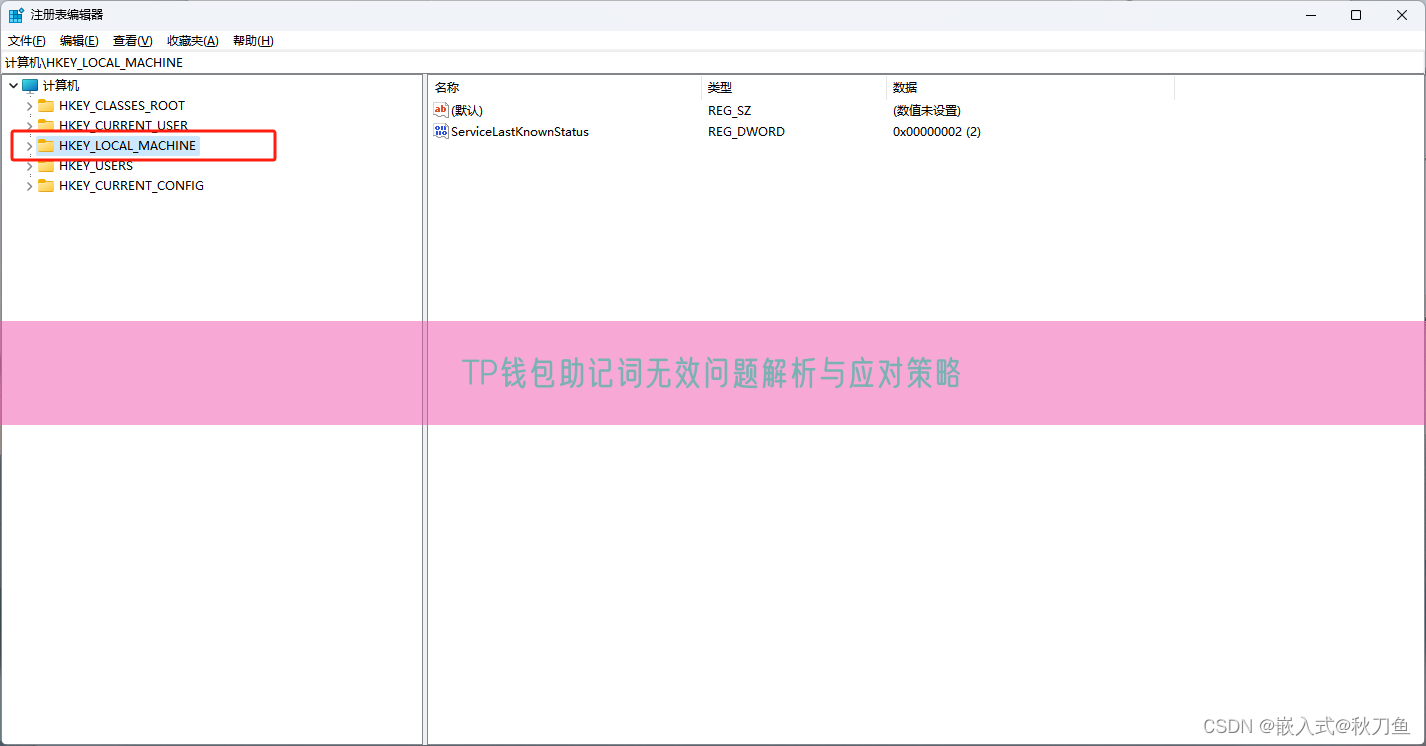
Task: Click the (数值未设置) data cell
Action: [927, 111]
